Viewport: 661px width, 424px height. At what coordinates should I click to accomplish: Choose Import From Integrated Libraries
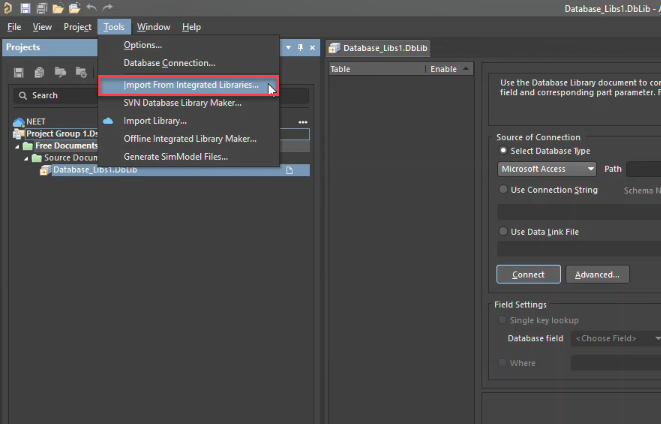click(188, 85)
